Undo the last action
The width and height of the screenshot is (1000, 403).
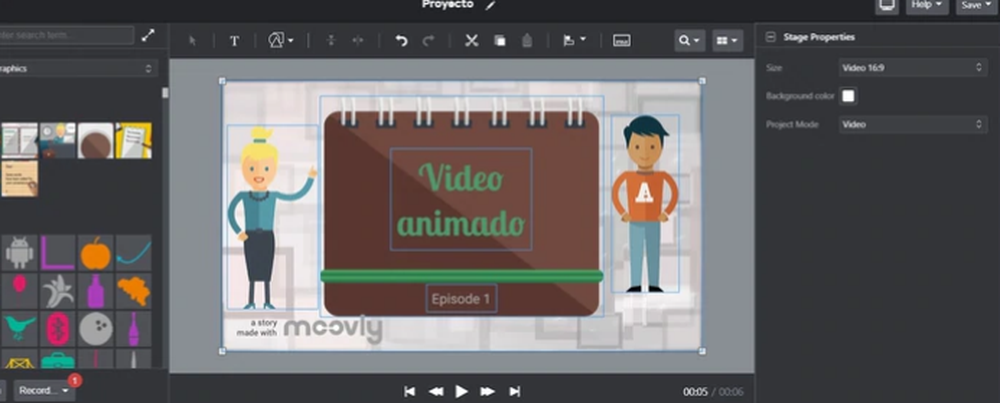tap(401, 41)
